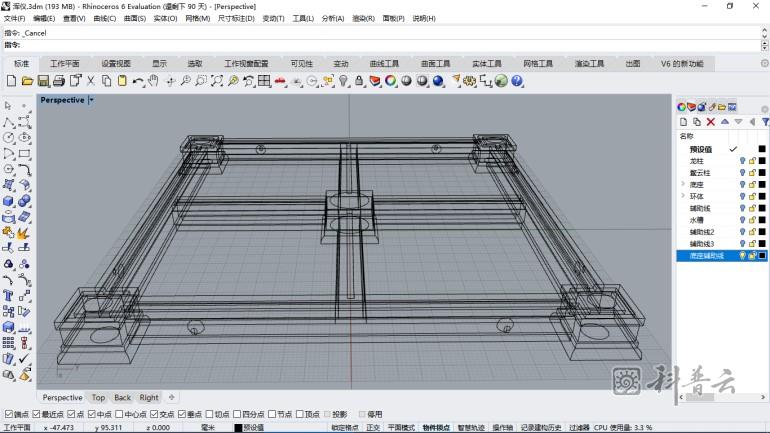Image resolution: width=770 pixels, height=433 pixels.
Task: Open color swatch of 预设值 layer
Action: (762, 149)
